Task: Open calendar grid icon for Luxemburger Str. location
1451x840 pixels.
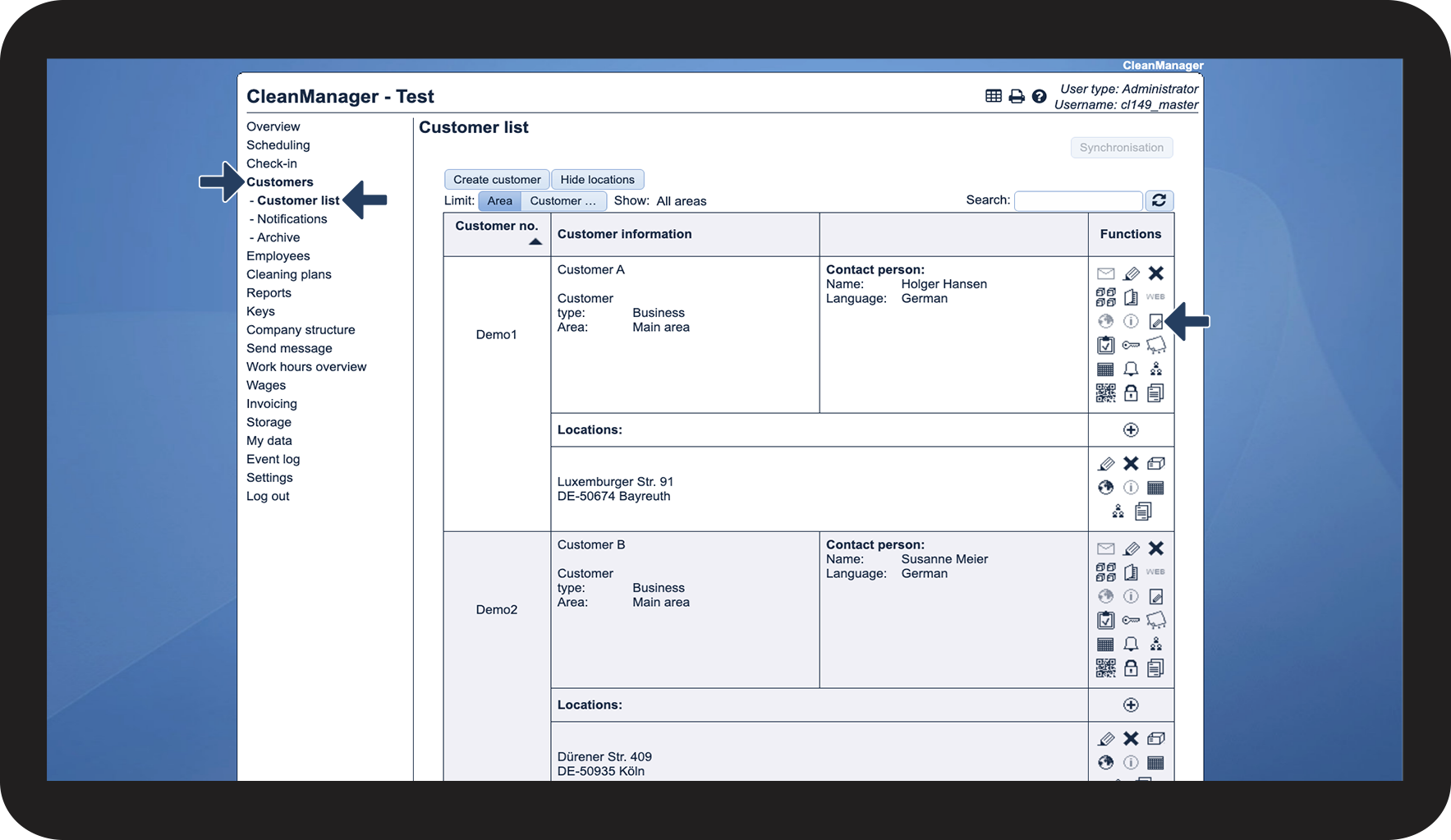Action: 1156,488
